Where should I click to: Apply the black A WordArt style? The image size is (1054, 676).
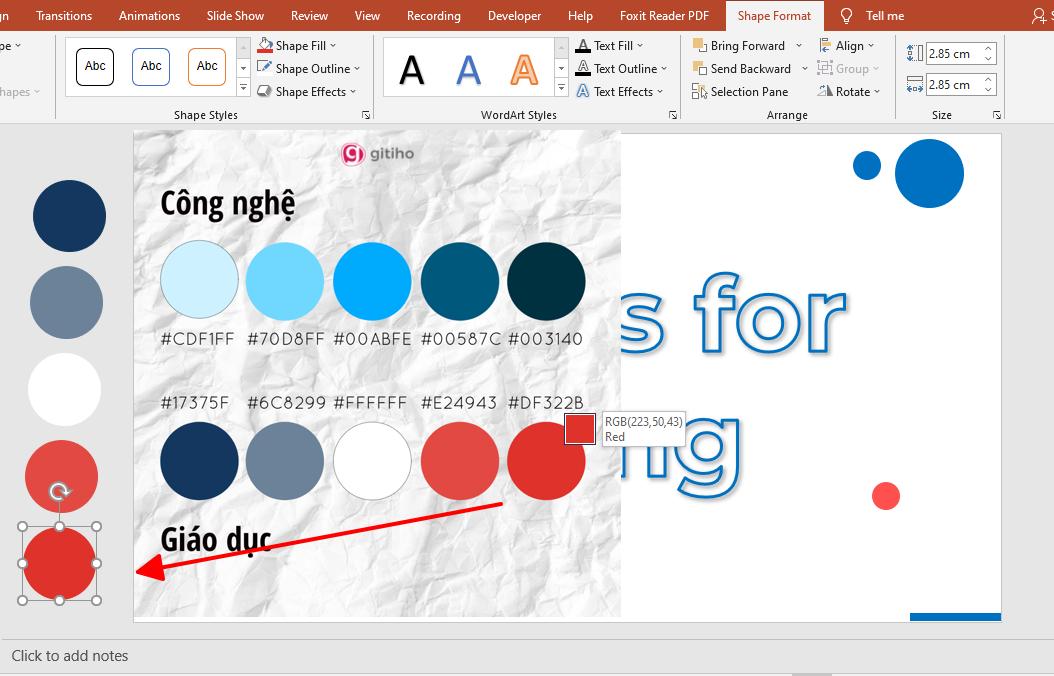click(412, 69)
